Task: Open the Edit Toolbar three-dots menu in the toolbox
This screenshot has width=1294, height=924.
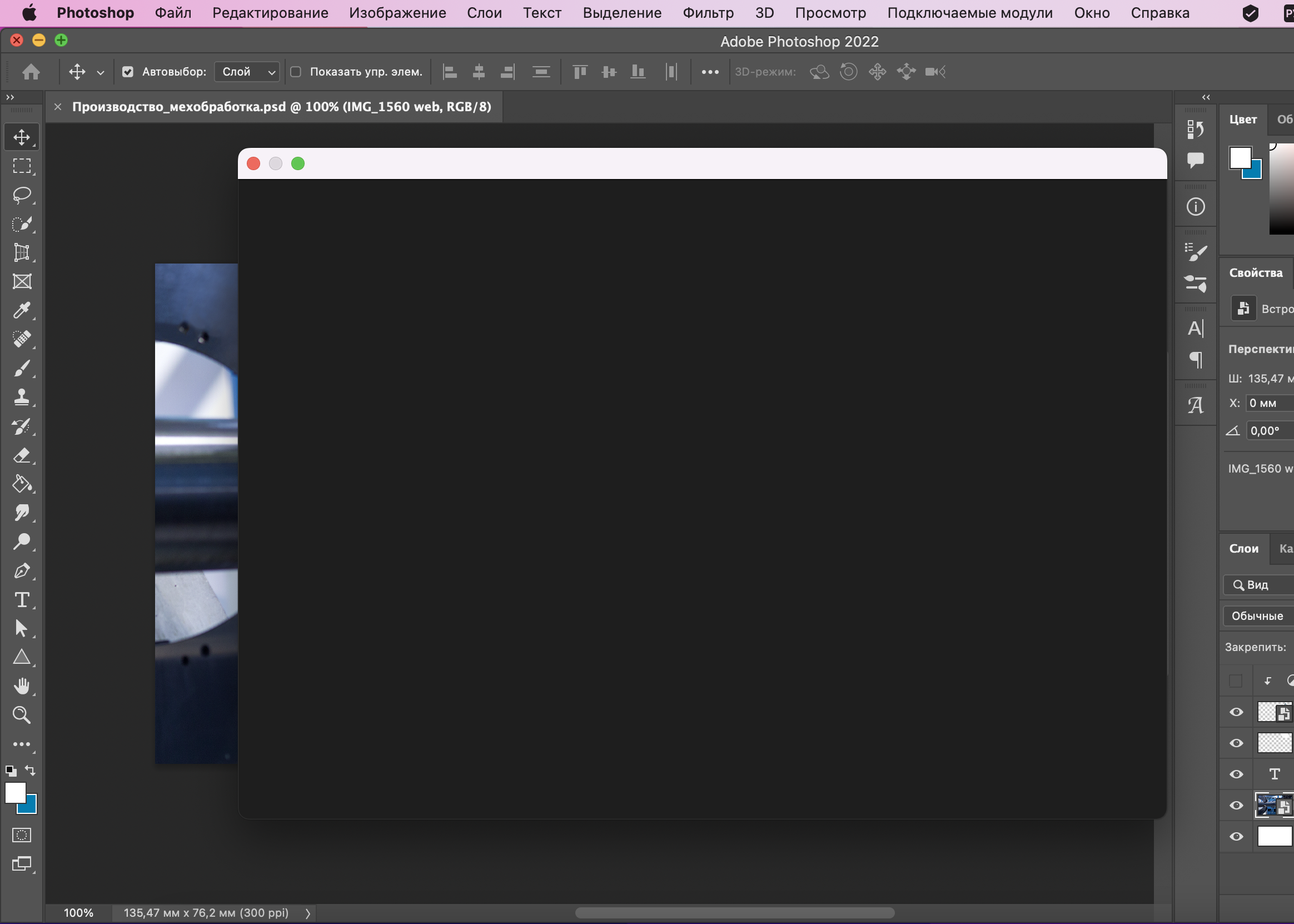Action: [x=22, y=744]
